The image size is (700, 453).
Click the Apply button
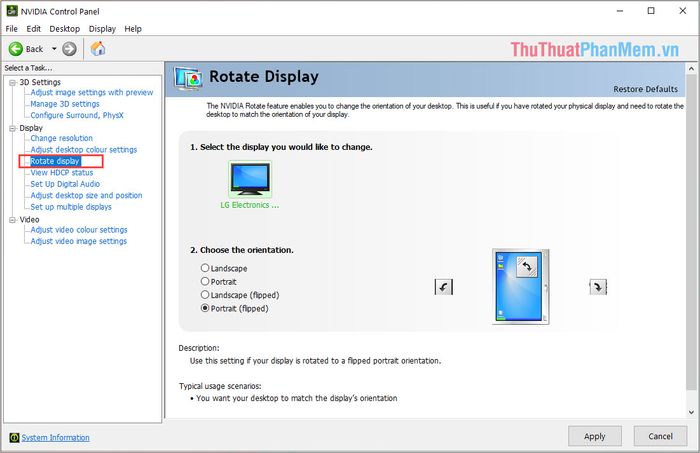coord(595,436)
